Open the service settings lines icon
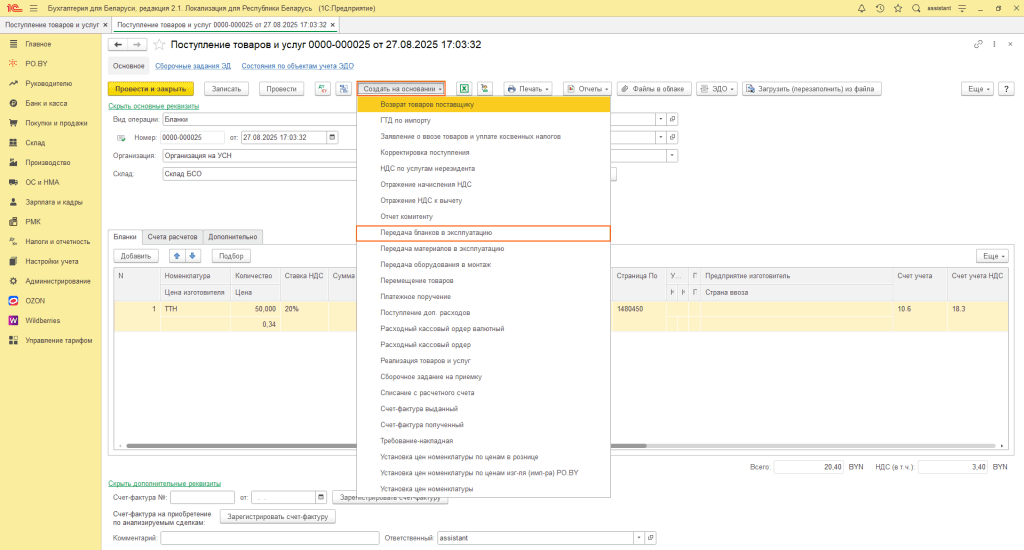Screen dimensions: 1024x550 [962, 8]
